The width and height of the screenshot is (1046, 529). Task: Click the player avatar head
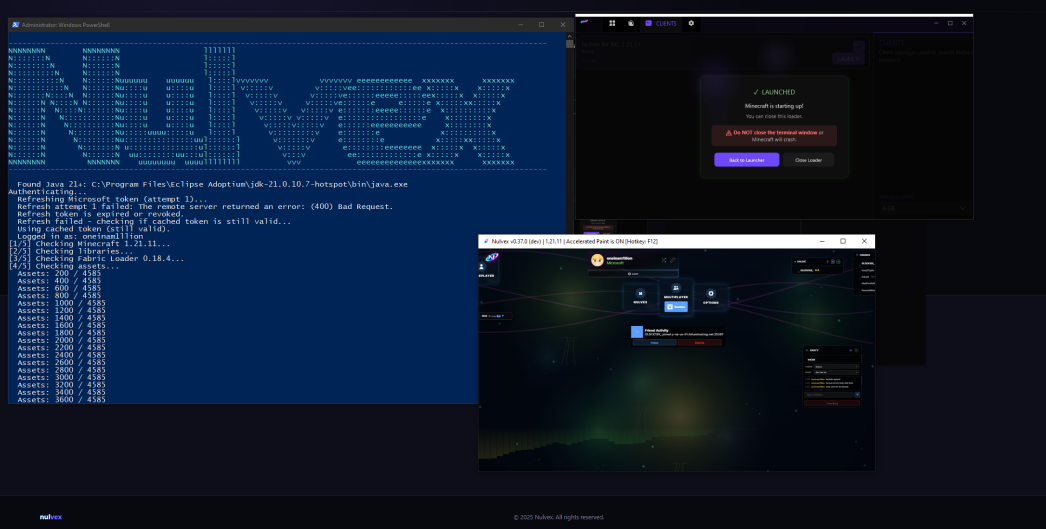tap(597, 261)
